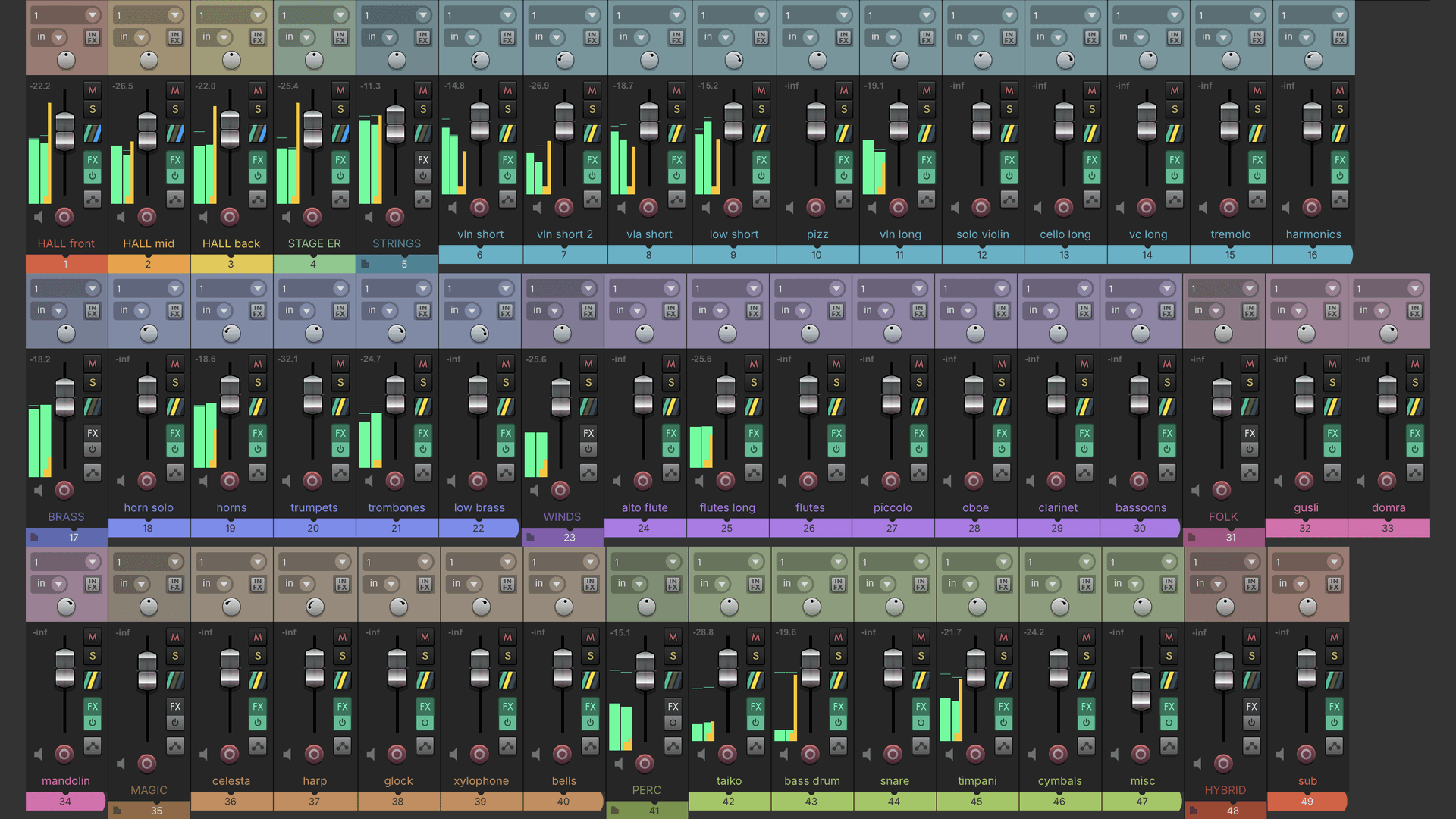This screenshot has height=819, width=1456.
Task: Open routing icon on vln short track
Action: point(507,133)
